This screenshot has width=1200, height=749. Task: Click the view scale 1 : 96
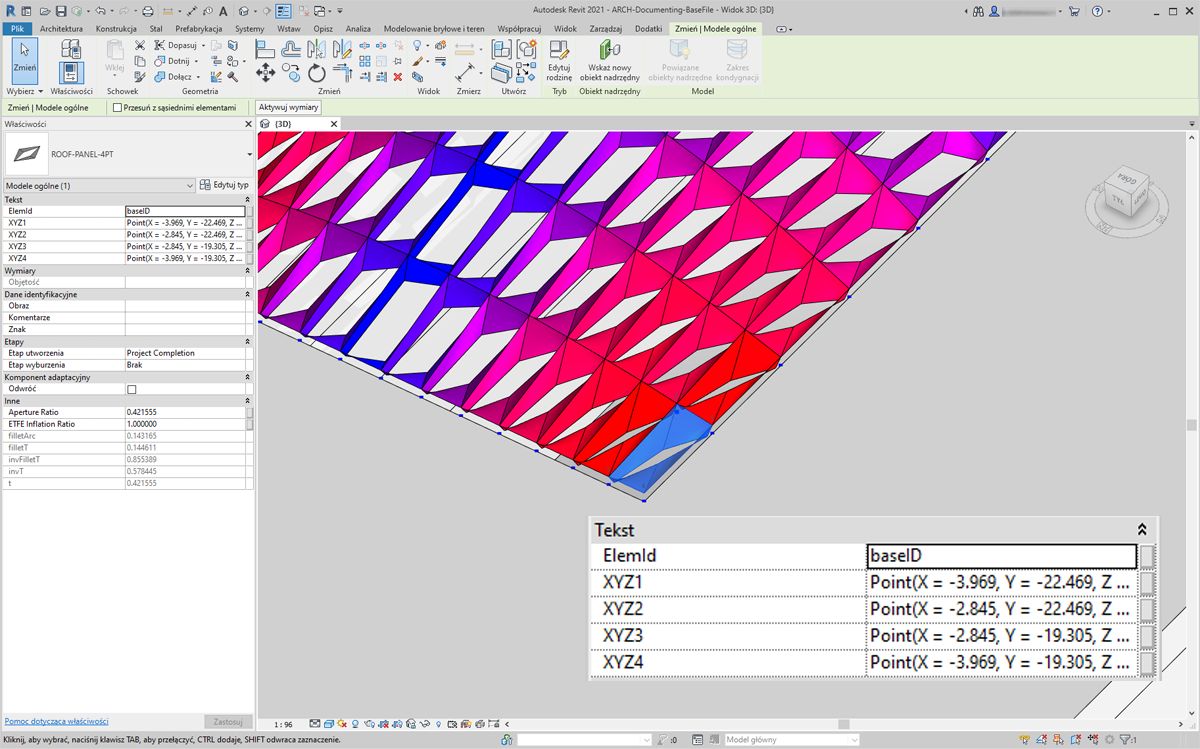click(283, 724)
